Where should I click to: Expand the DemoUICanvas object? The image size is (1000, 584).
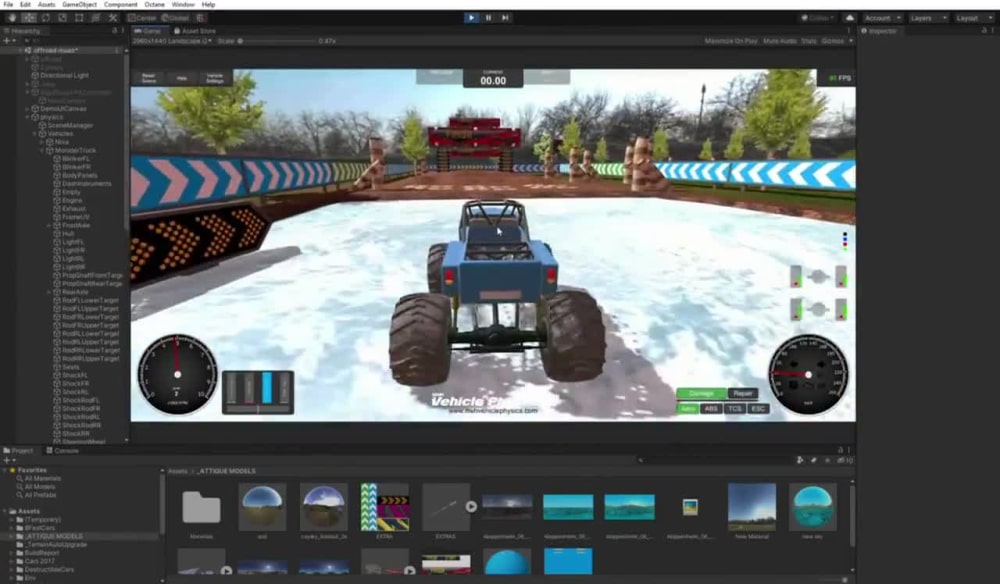coord(27,109)
